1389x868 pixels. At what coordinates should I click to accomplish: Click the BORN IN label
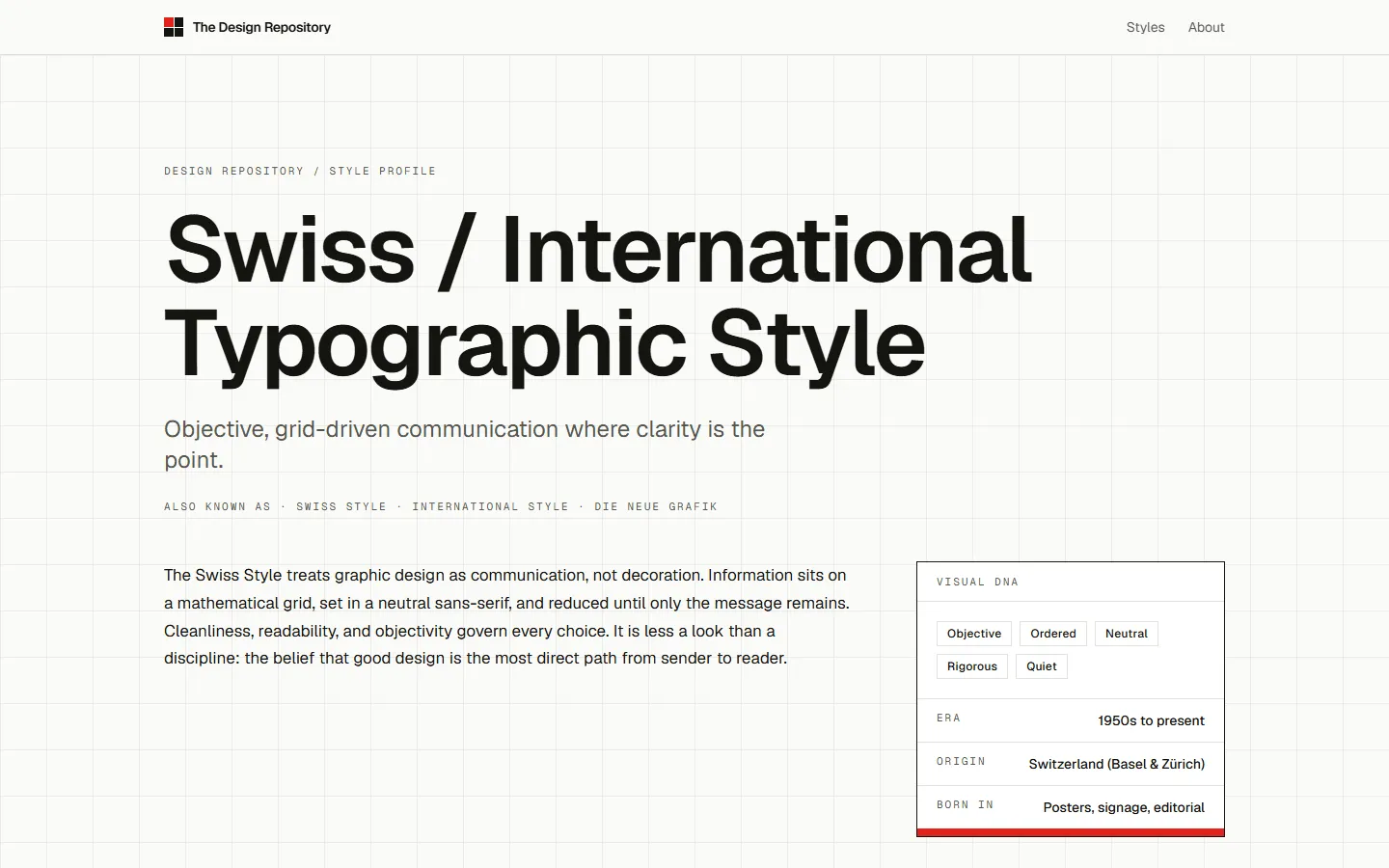click(965, 805)
